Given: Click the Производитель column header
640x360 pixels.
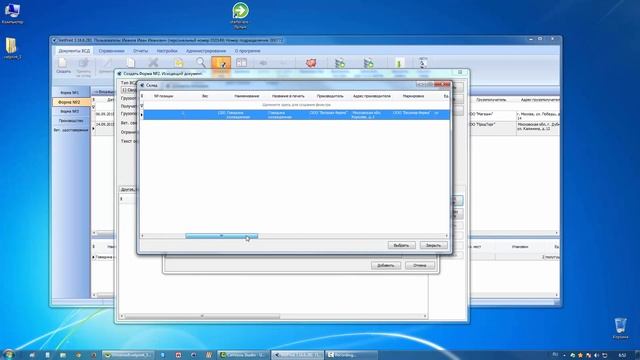Looking at the screenshot, I should point(330,96).
